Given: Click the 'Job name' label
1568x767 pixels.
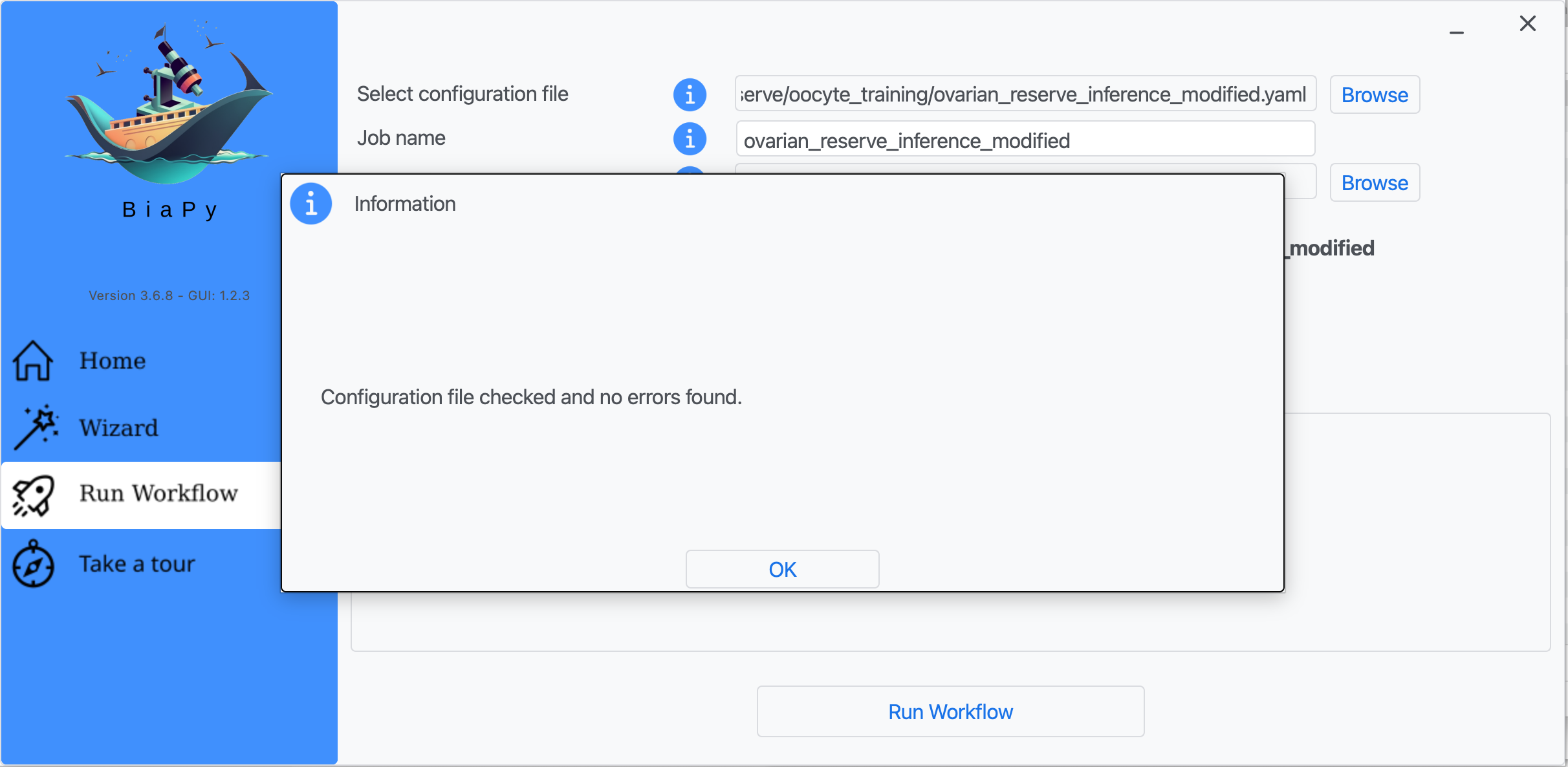Looking at the screenshot, I should click(401, 138).
